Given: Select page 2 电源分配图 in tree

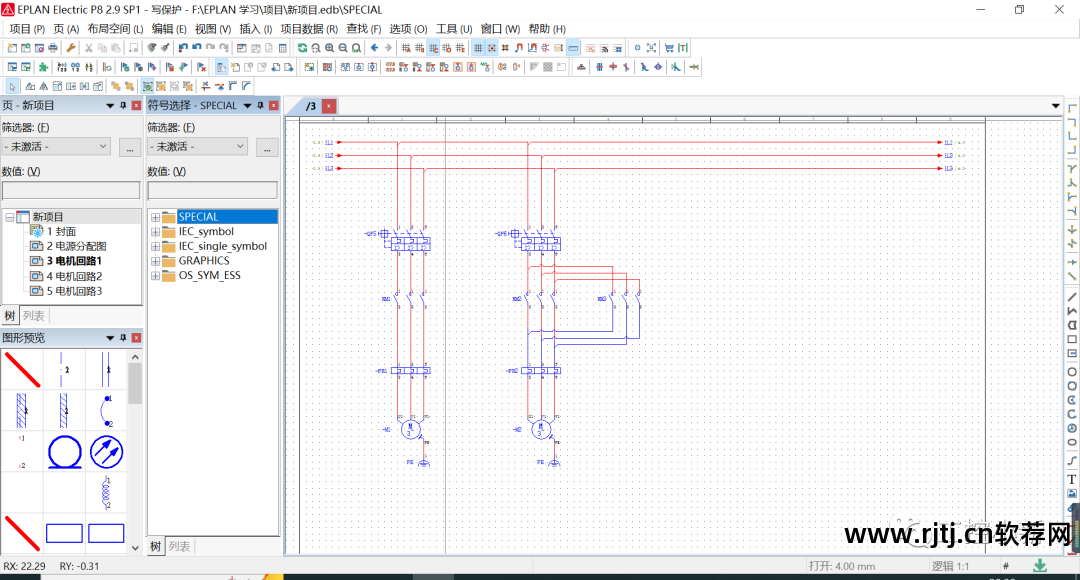Looking at the screenshot, I should (x=76, y=246).
